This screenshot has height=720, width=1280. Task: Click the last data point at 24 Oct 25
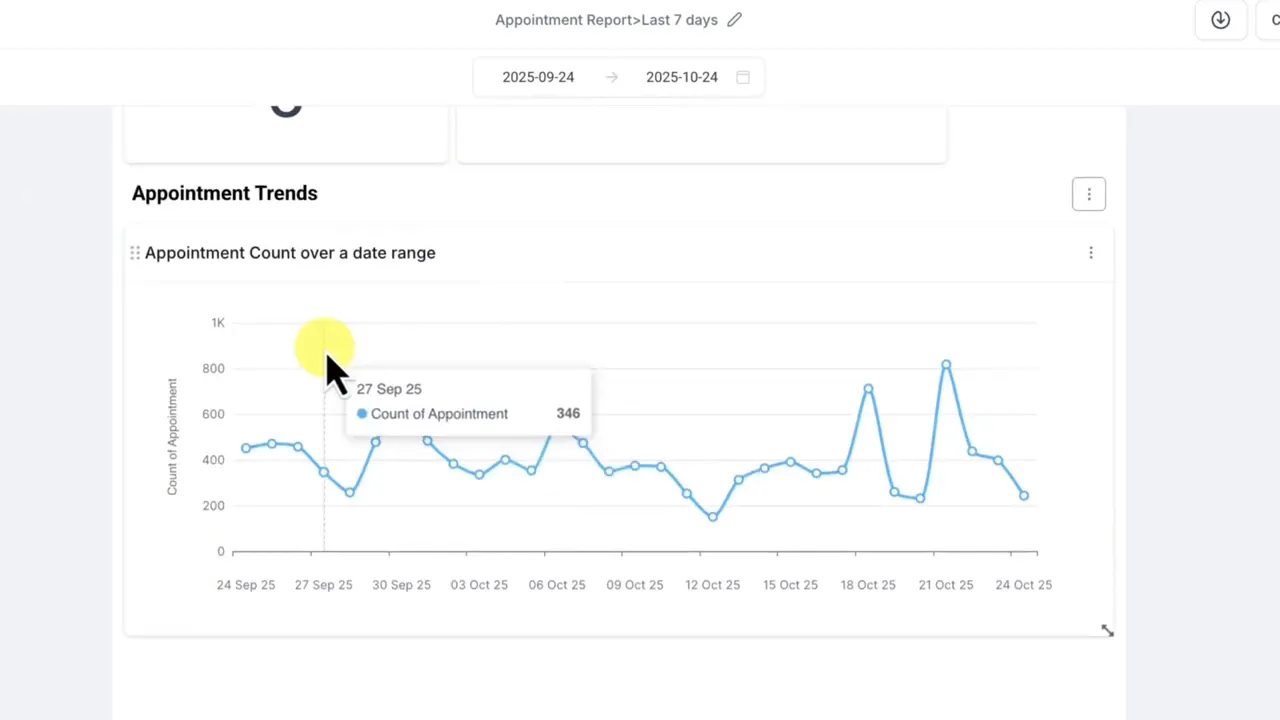[x=1024, y=496]
